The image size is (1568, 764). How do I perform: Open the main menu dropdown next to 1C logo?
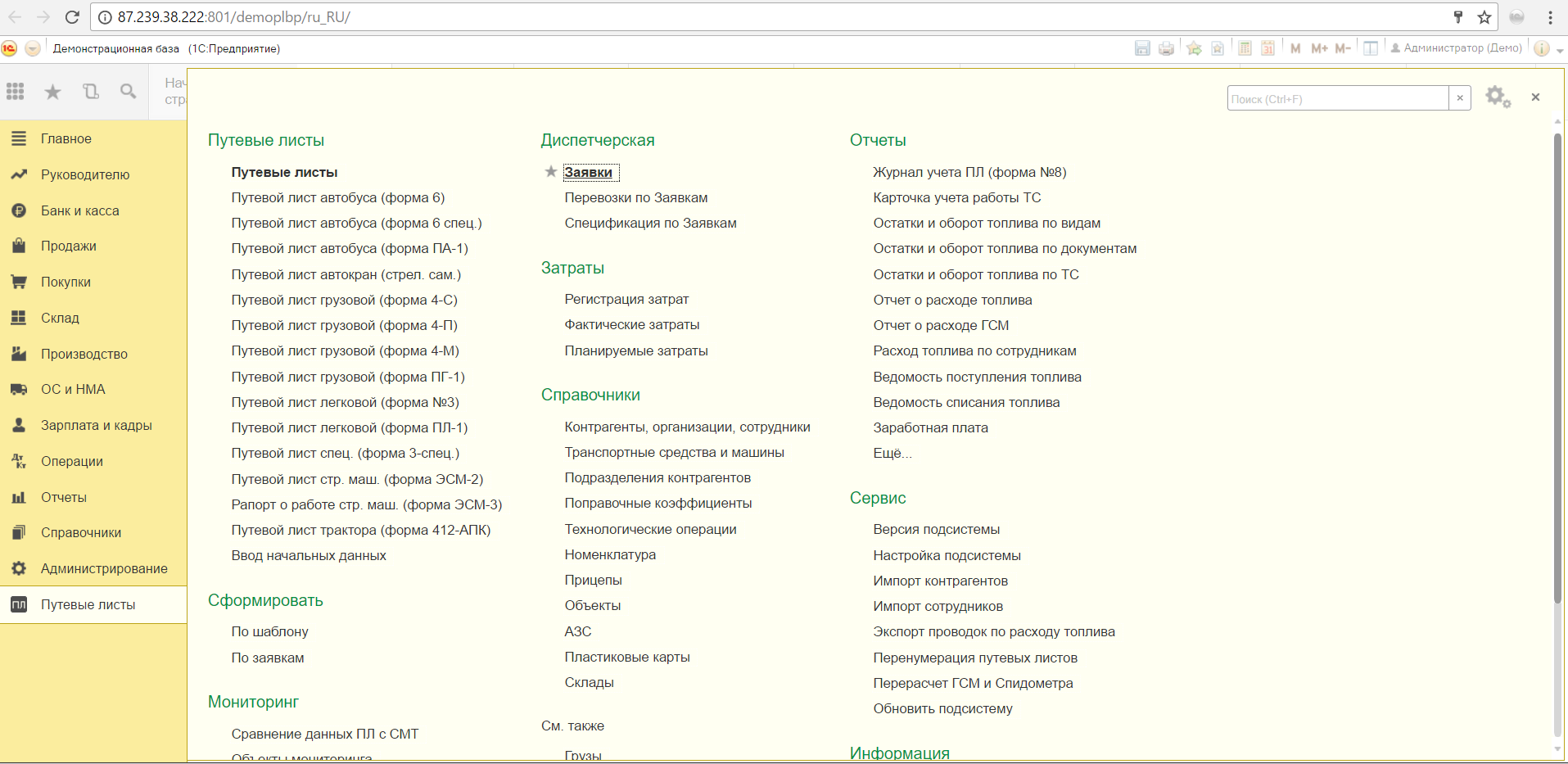pyautogui.click(x=33, y=48)
